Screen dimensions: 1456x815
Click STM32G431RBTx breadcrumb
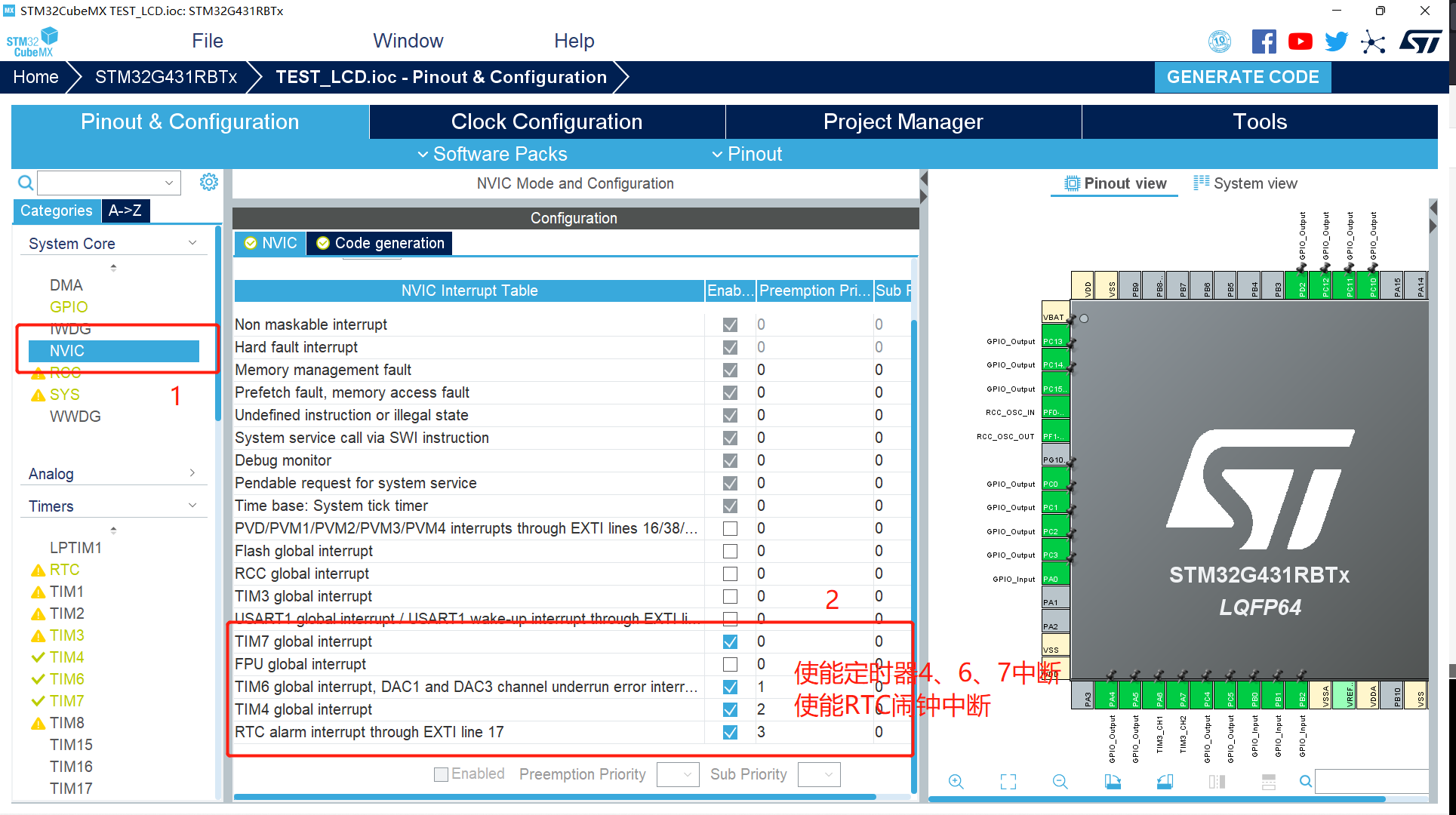[166, 77]
